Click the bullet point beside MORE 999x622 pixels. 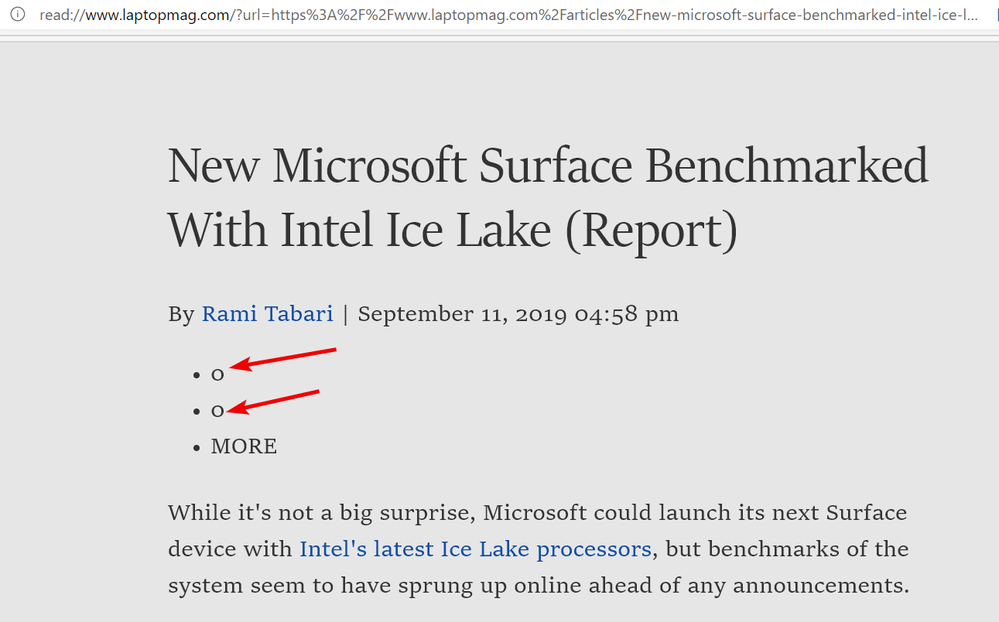tap(196, 447)
